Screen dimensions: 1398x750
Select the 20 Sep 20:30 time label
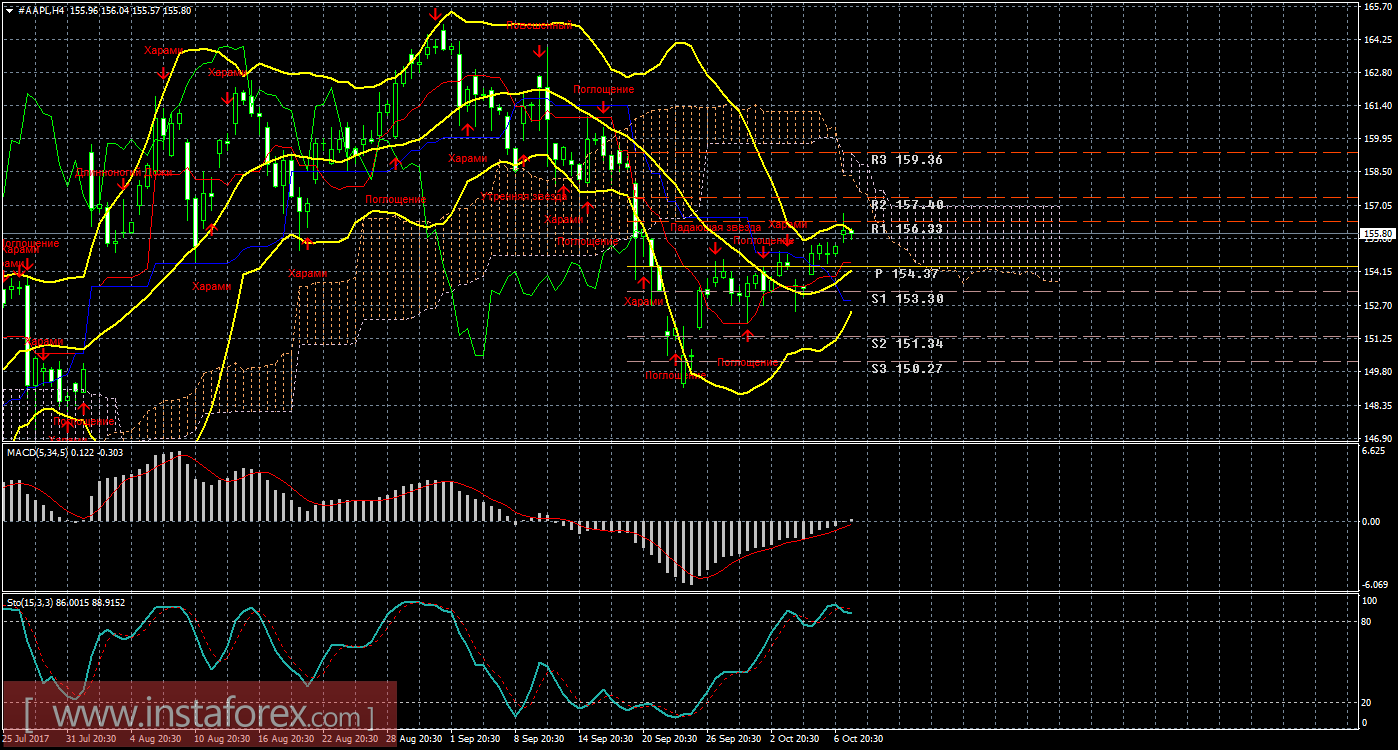[x=670, y=739]
